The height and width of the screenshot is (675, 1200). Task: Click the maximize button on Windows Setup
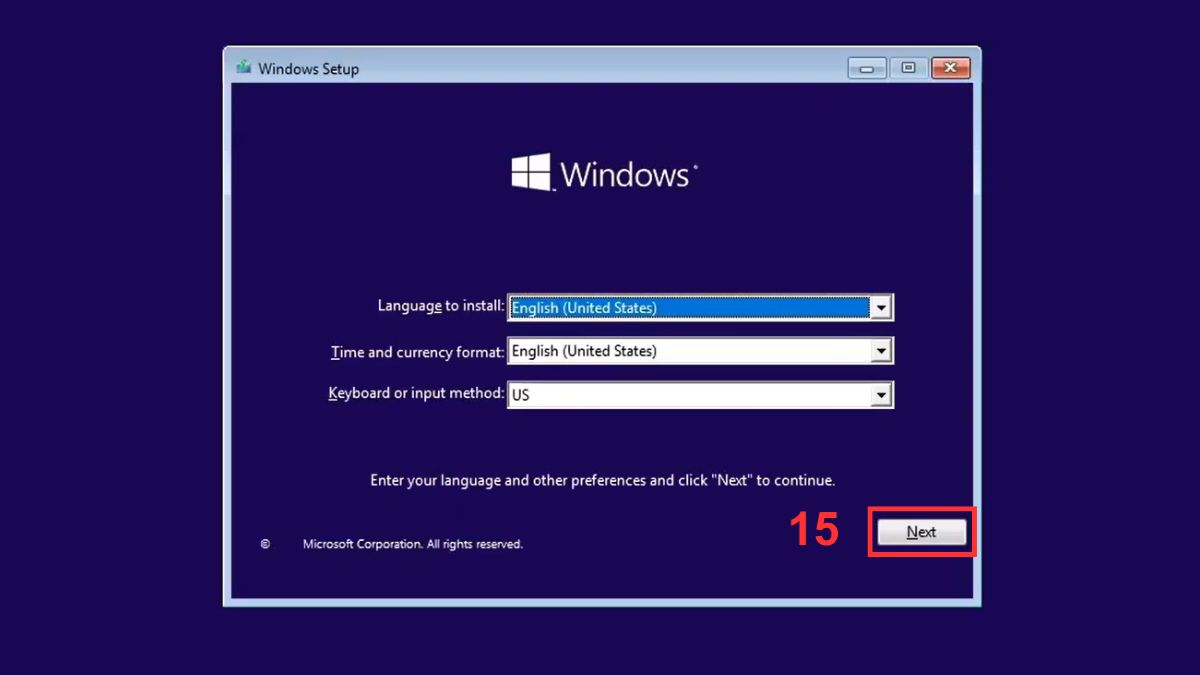point(908,67)
